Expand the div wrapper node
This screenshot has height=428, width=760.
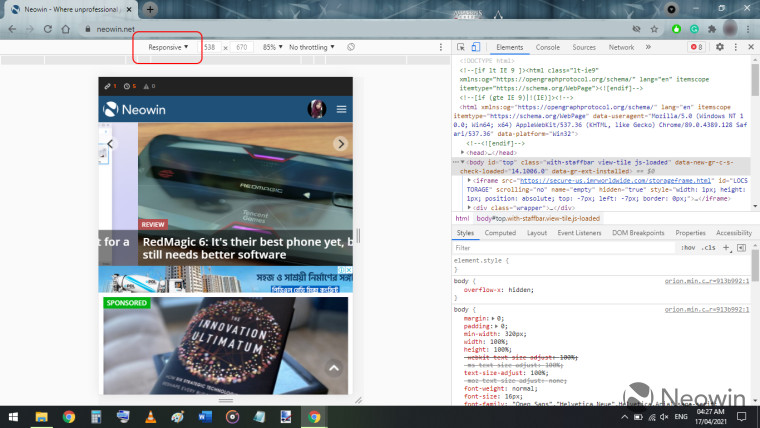tap(469, 207)
